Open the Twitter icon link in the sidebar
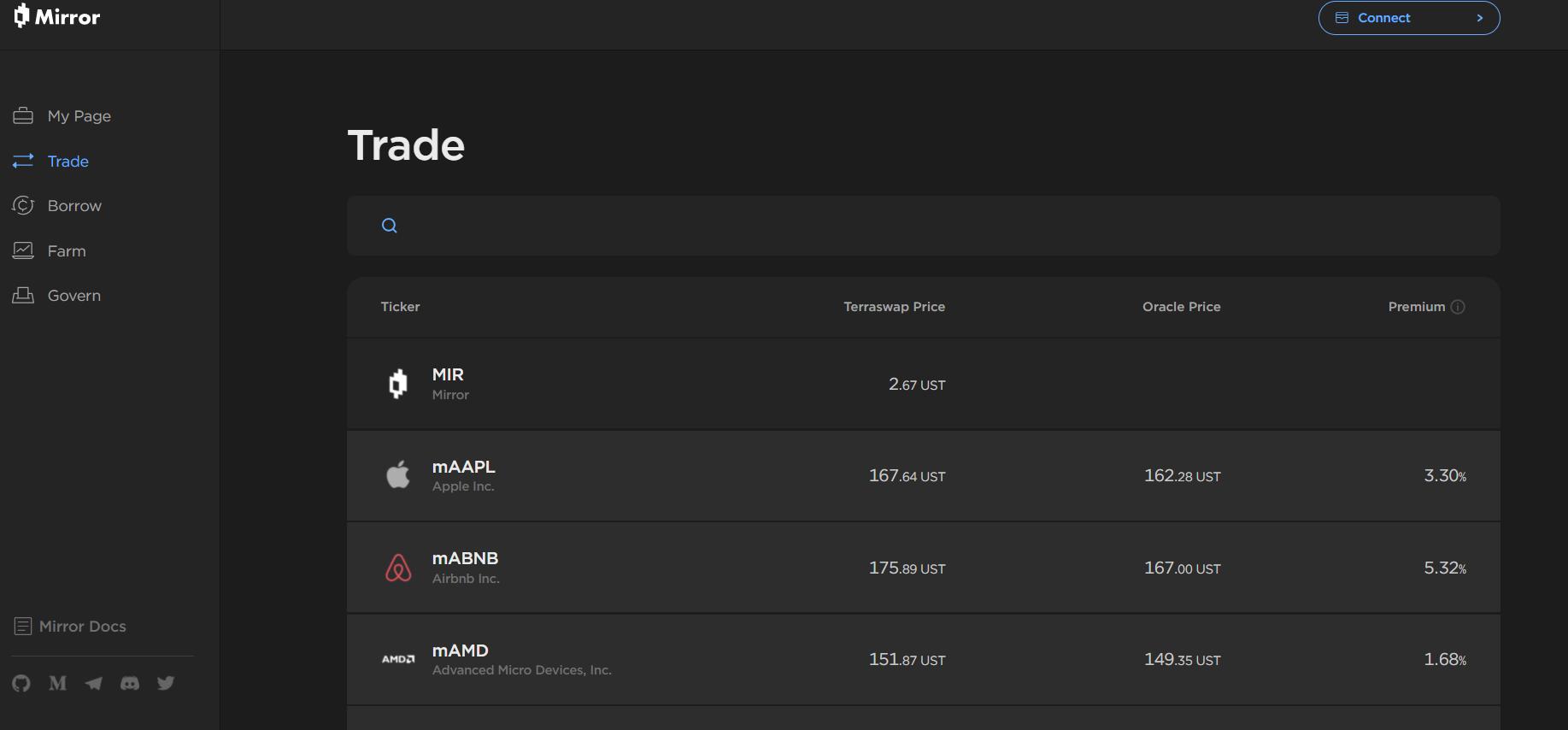Image resolution: width=1568 pixels, height=730 pixels. coord(166,683)
